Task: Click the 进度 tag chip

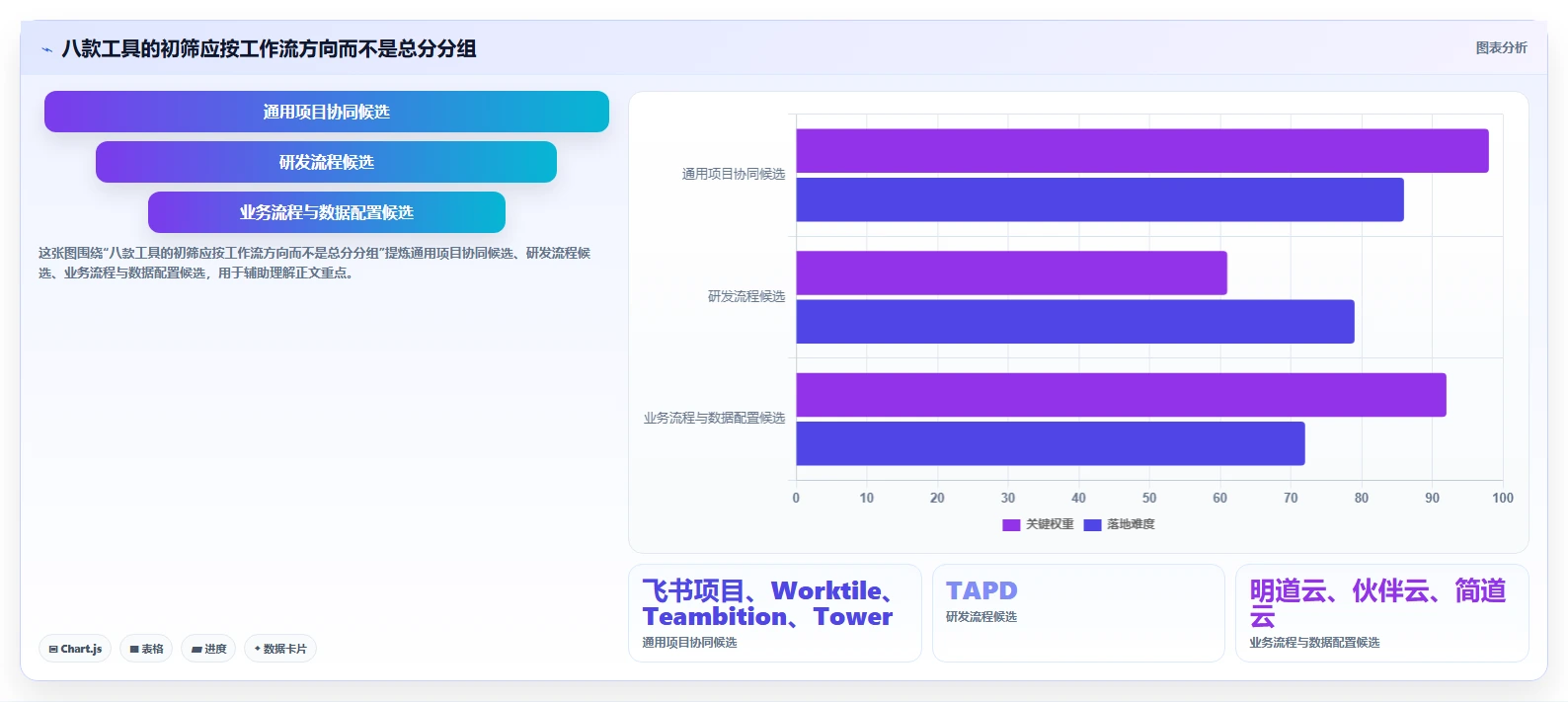Action: tap(208, 649)
